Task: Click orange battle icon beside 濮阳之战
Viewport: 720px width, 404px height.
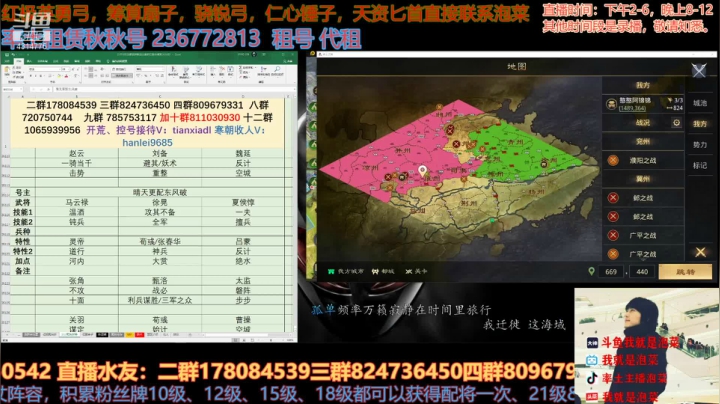Action: pos(613,160)
